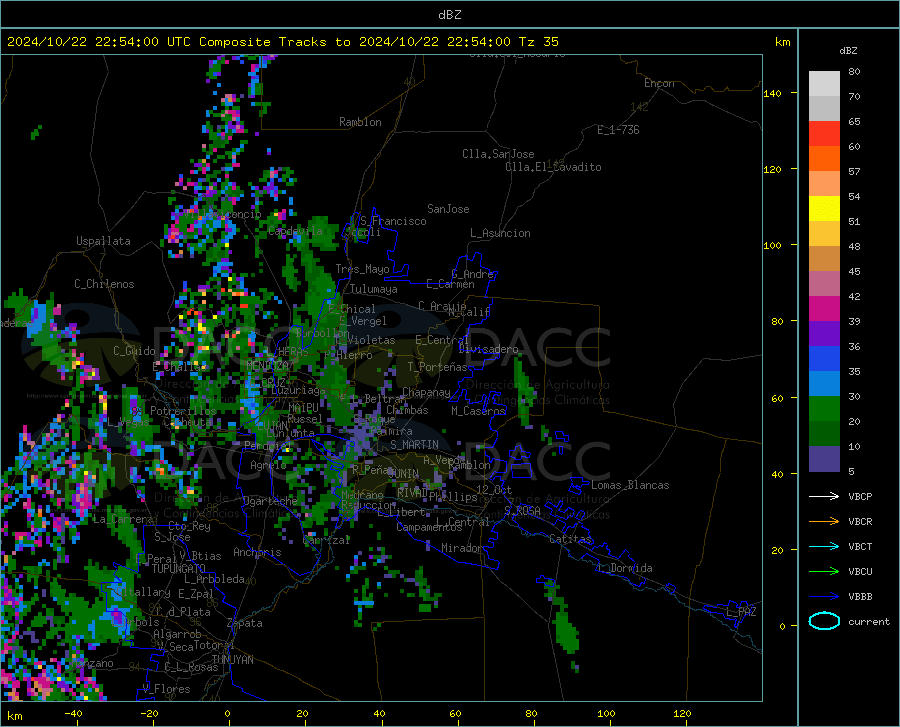Pick the dark green swatch between 20 and 10 dBZ
The width and height of the screenshot is (900, 727).
click(x=824, y=434)
